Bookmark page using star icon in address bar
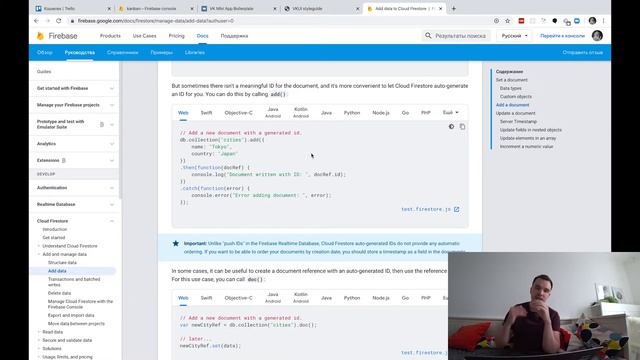This screenshot has height=360, width=640. click(508, 21)
